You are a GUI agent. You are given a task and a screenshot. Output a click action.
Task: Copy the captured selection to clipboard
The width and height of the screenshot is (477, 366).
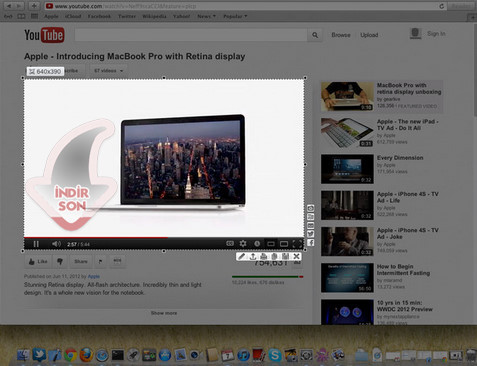[x=274, y=256]
